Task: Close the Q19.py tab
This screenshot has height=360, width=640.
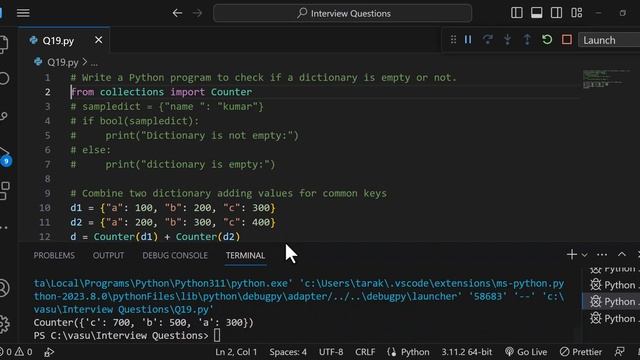Action: click(x=98, y=40)
